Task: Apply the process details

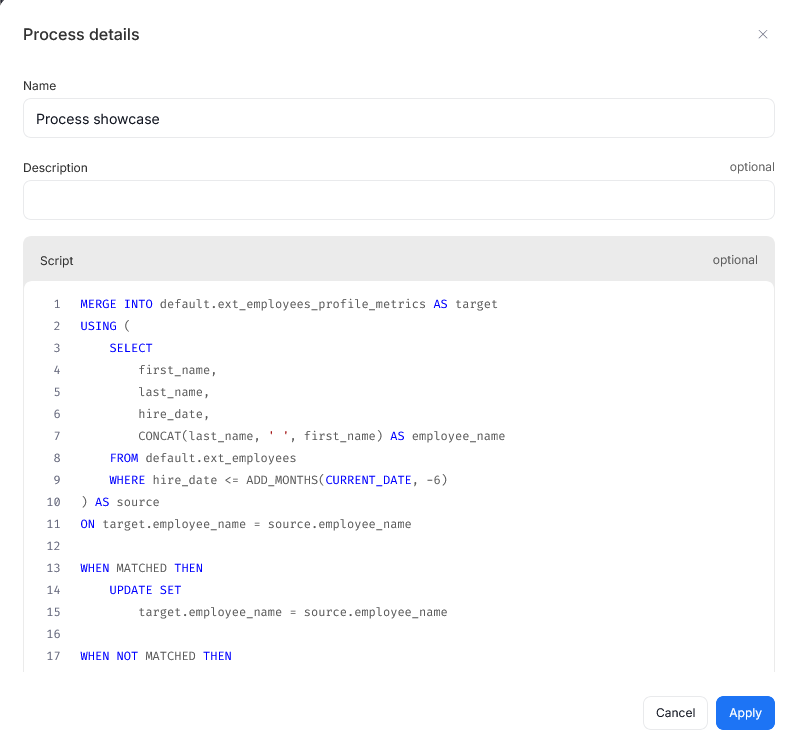Action: pyautogui.click(x=745, y=713)
